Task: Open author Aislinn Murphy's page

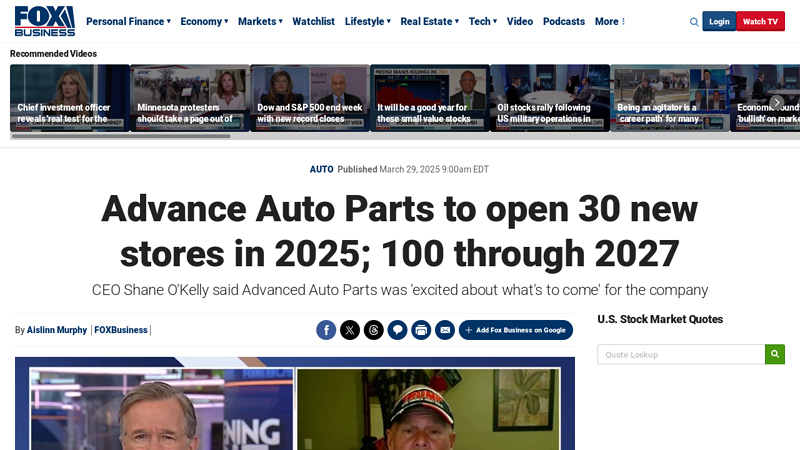Action: coord(57,330)
